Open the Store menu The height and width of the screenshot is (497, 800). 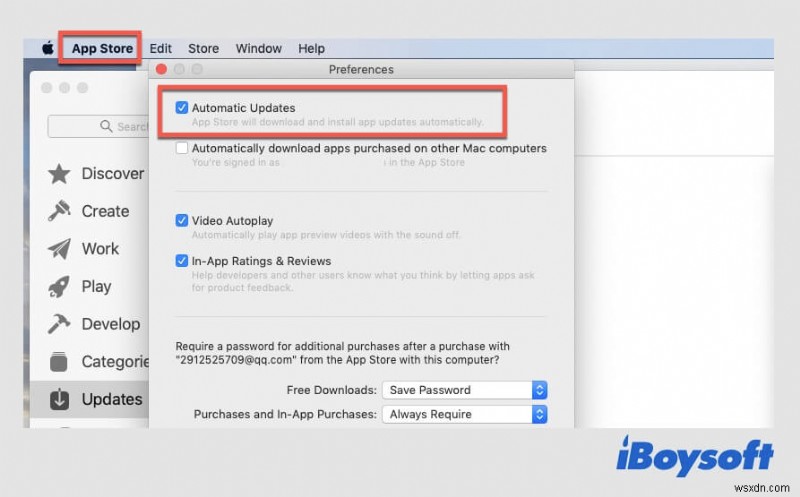(203, 48)
